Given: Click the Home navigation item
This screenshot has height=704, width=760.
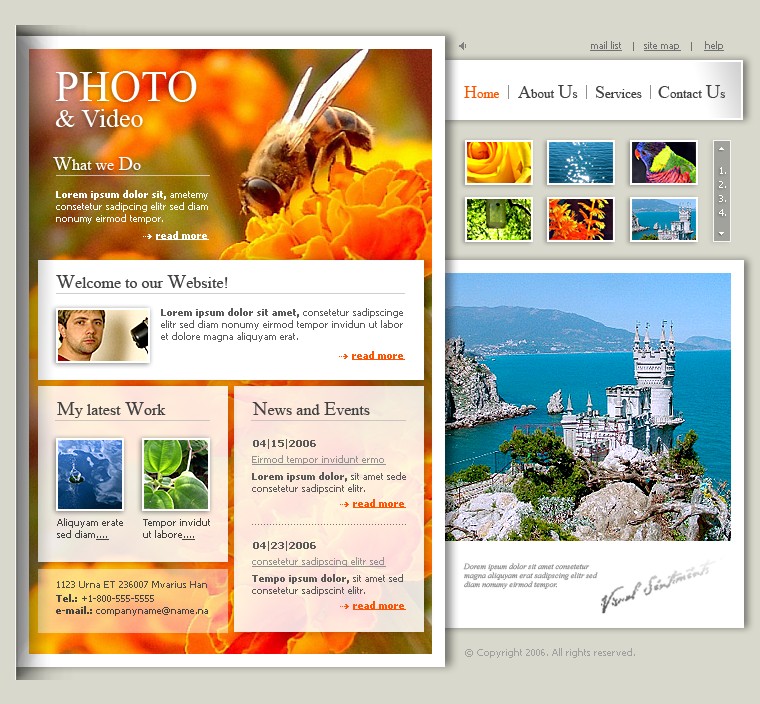Looking at the screenshot, I should (x=481, y=93).
